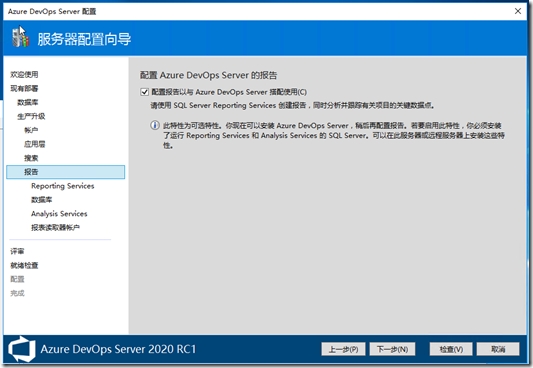
Task: Click the SQL Server Reporting Services description line
Action: 292,105
